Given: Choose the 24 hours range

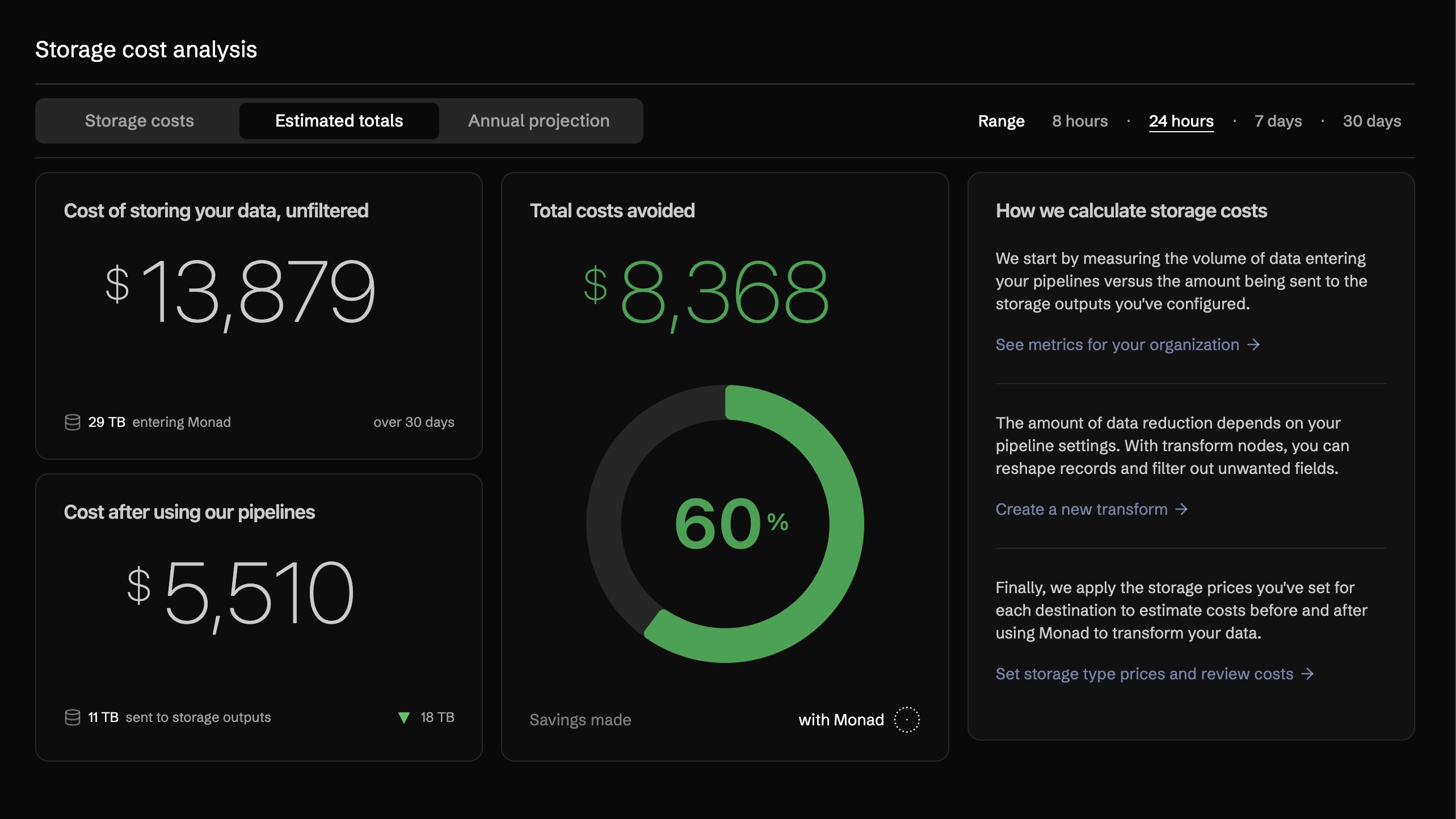Looking at the screenshot, I should coord(1181,121).
